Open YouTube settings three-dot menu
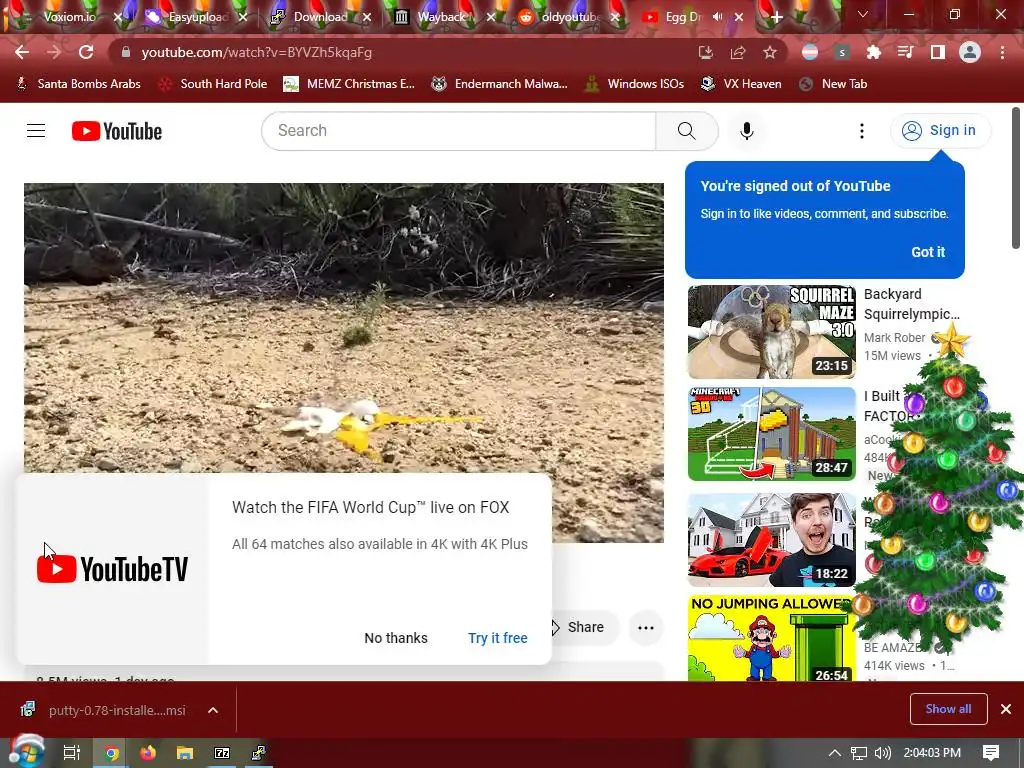1024x768 pixels. [x=861, y=131]
